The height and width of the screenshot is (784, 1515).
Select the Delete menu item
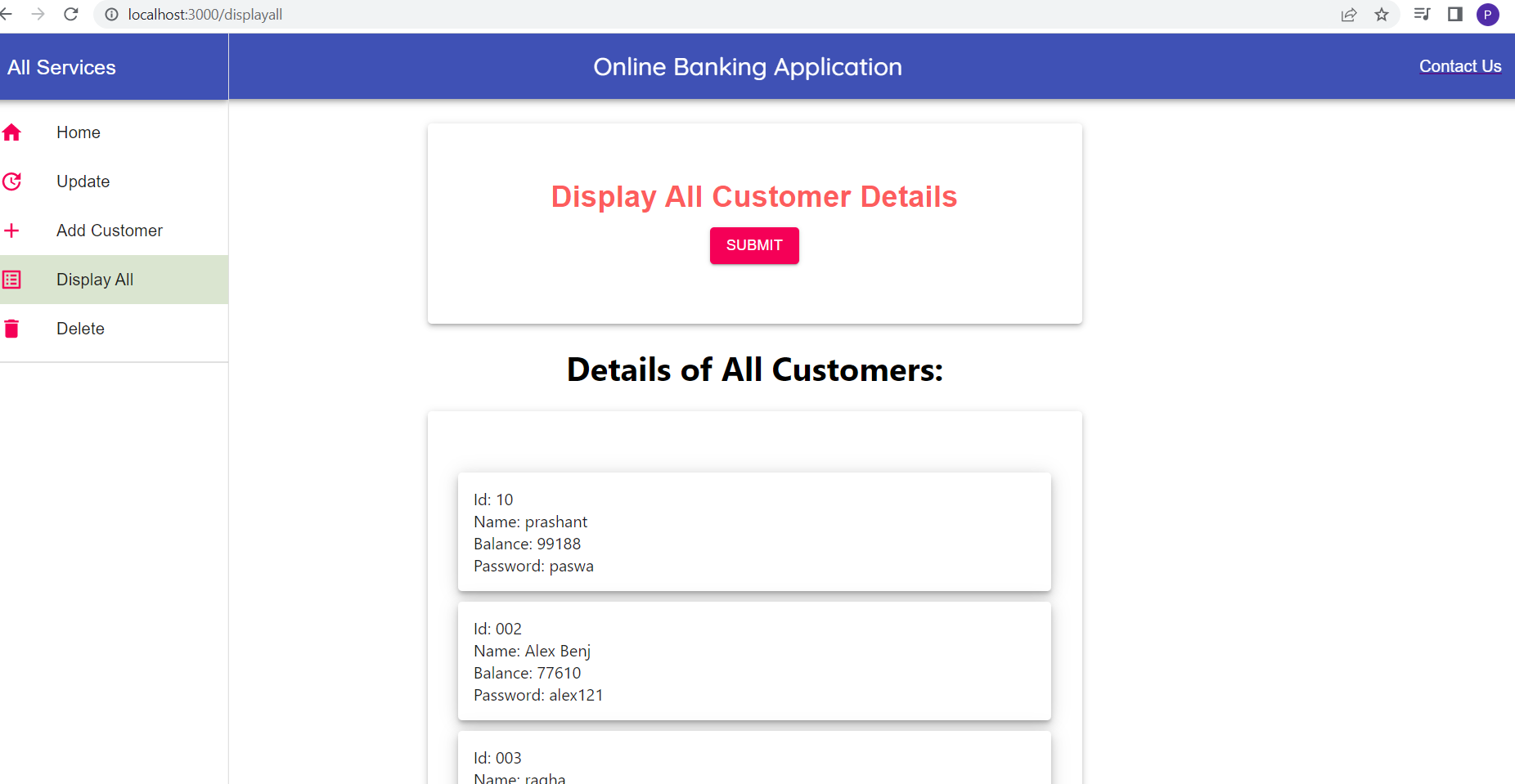80,328
